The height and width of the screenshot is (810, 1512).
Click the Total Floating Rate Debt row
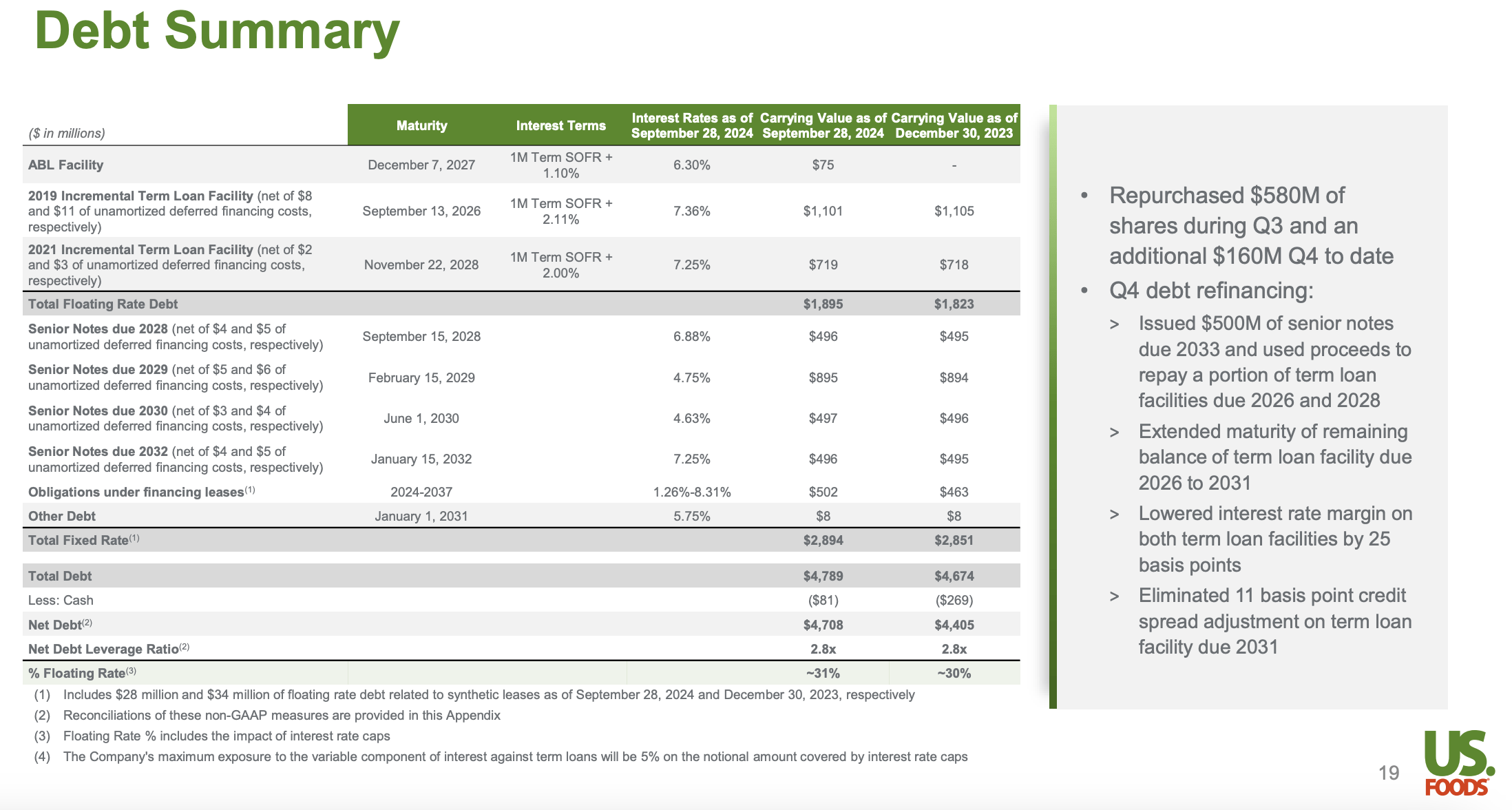coord(103,304)
